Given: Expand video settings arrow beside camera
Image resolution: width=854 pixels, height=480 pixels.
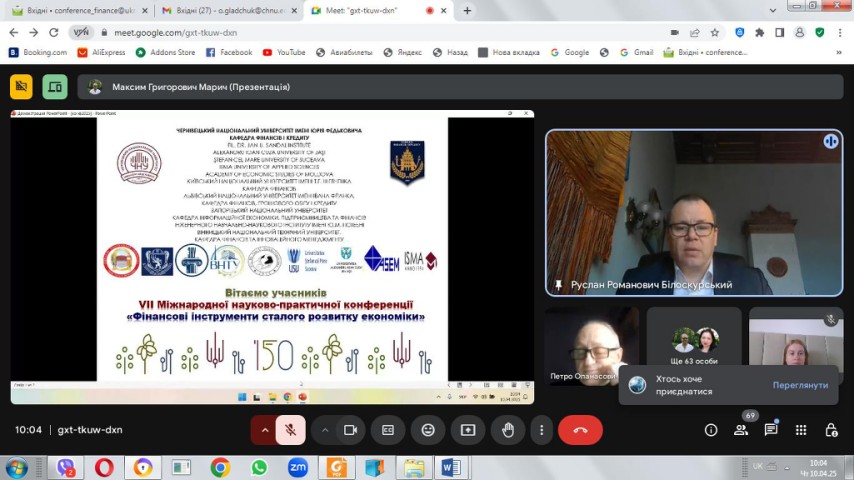Looking at the screenshot, I should 325,430.
